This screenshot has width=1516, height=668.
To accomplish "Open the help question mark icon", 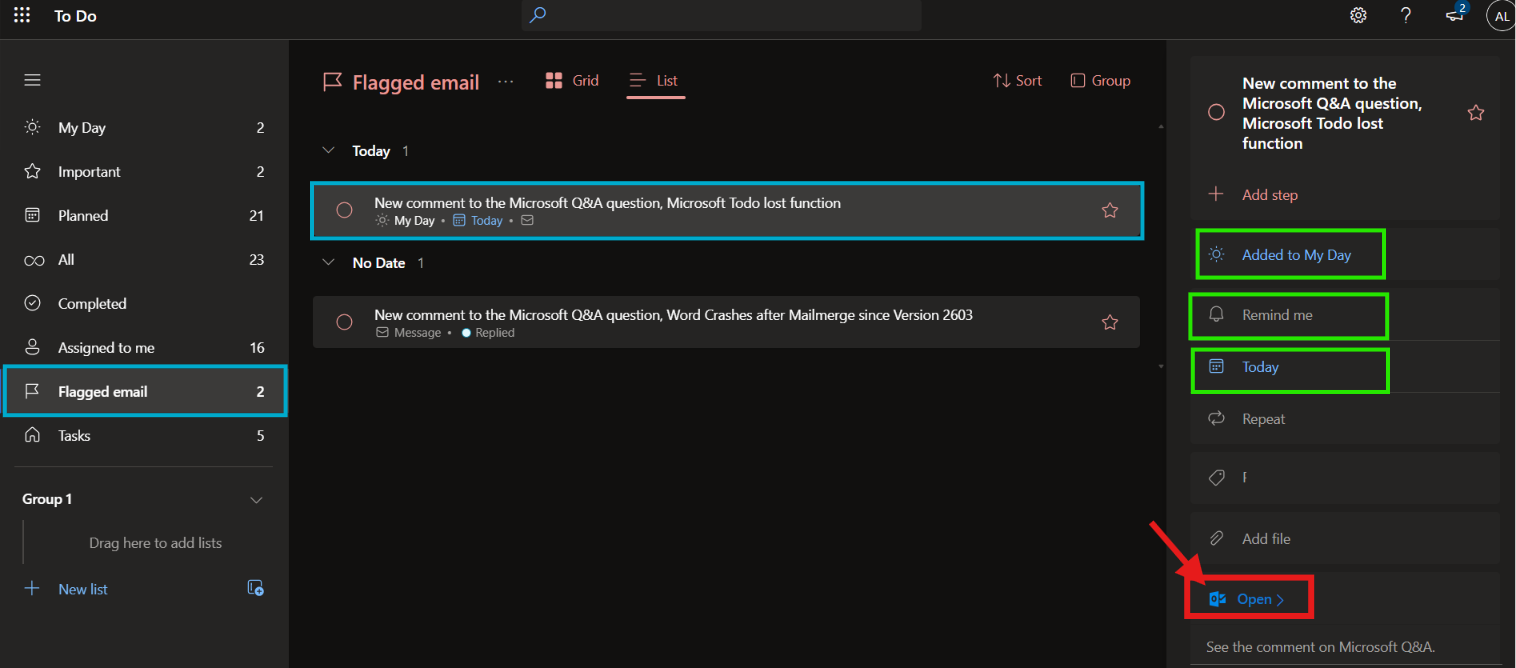I will pyautogui.click(x=1406, y=15).
